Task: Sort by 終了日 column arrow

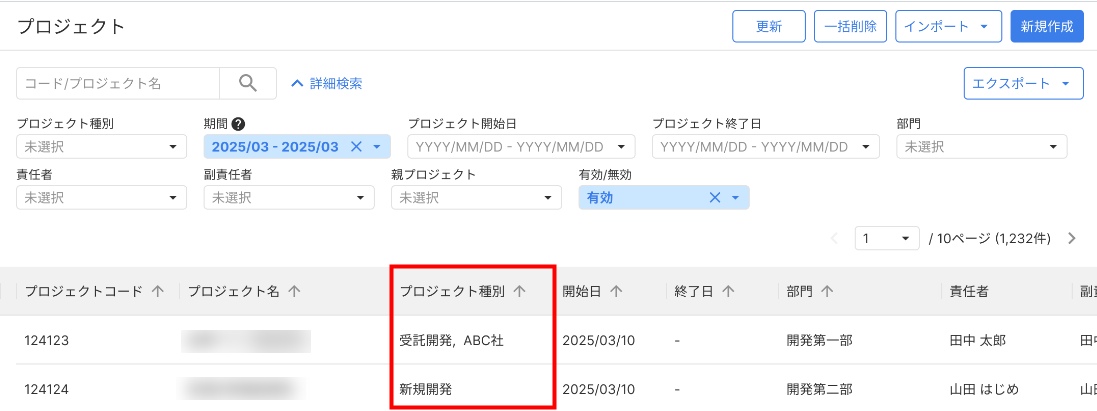Action: [x=728, y=291]
